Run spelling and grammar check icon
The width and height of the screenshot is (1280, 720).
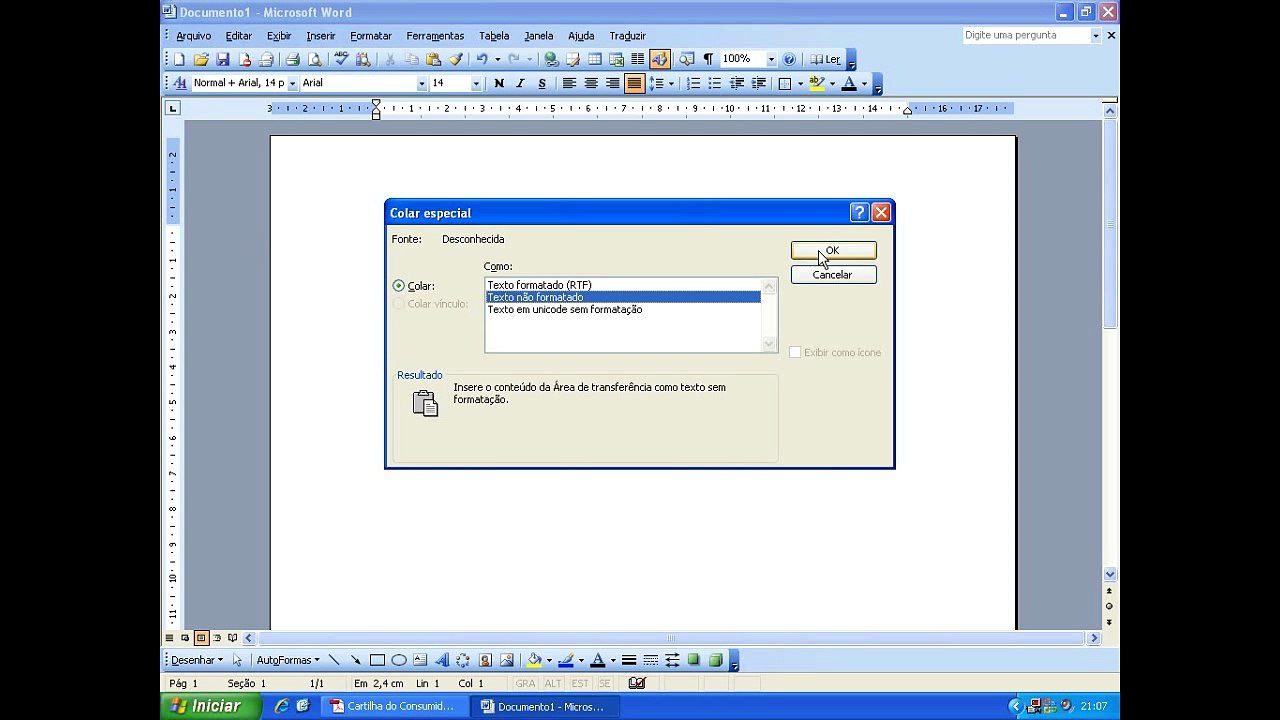(x=341, y=60)
